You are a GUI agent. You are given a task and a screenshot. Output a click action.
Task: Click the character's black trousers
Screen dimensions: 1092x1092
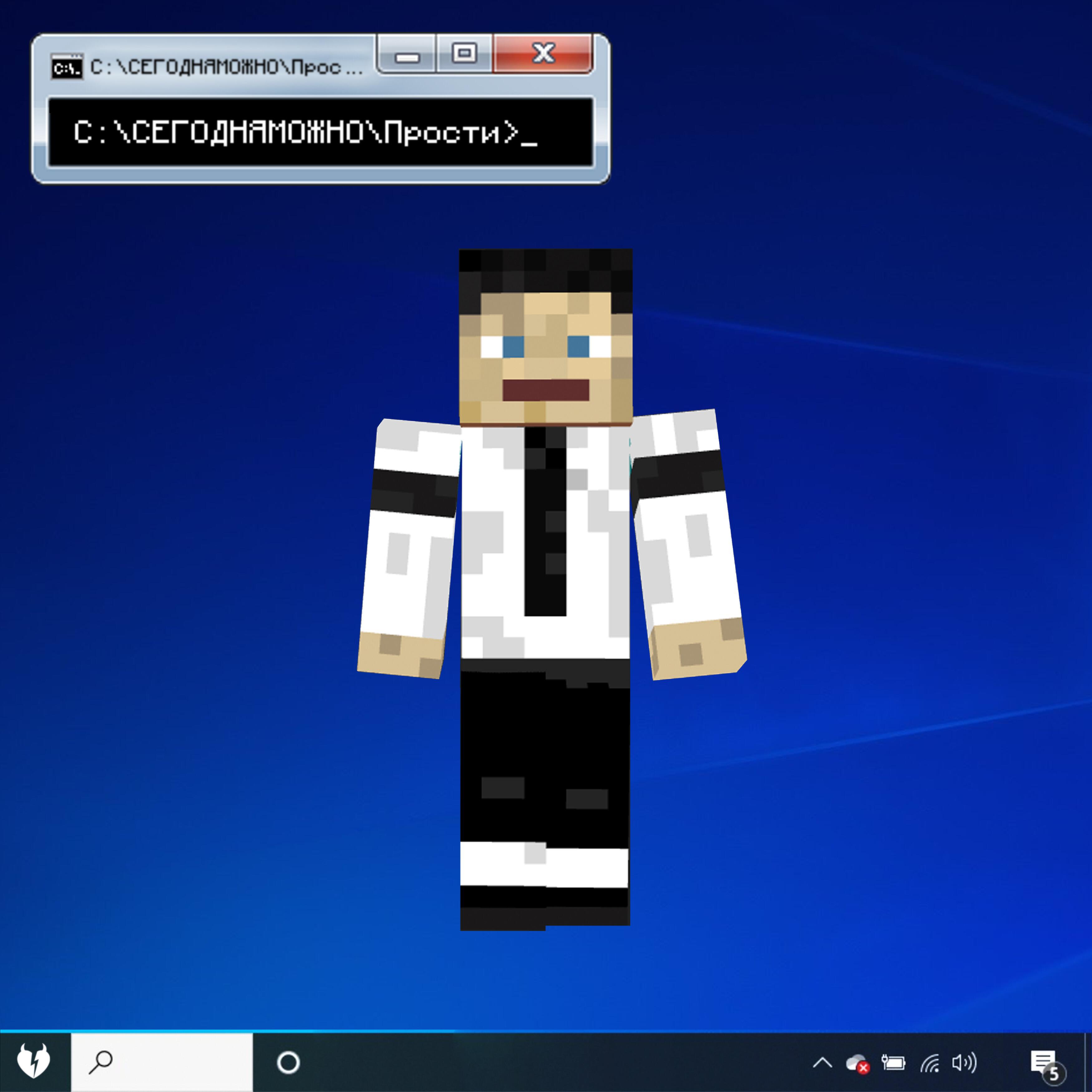[545, 752]
